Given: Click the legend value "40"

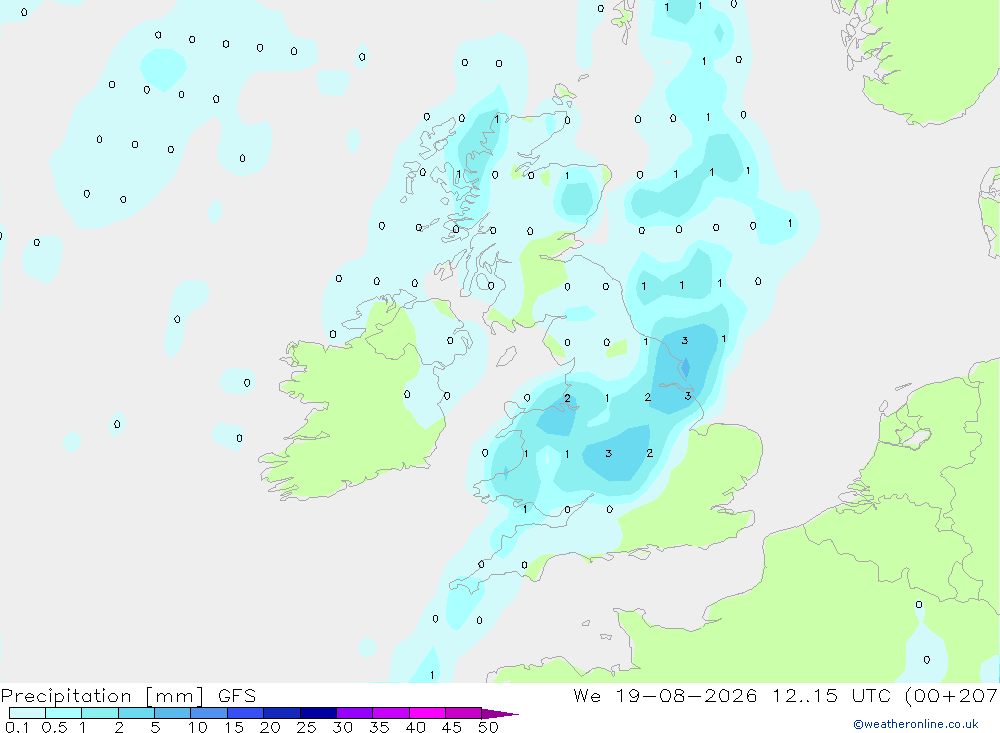Looking at the screenshot, I should click(416, 727).
